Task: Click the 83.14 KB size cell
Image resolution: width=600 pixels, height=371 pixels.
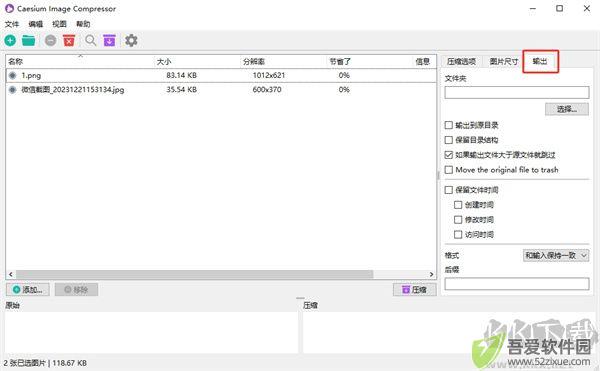Action: click(181, 75)
